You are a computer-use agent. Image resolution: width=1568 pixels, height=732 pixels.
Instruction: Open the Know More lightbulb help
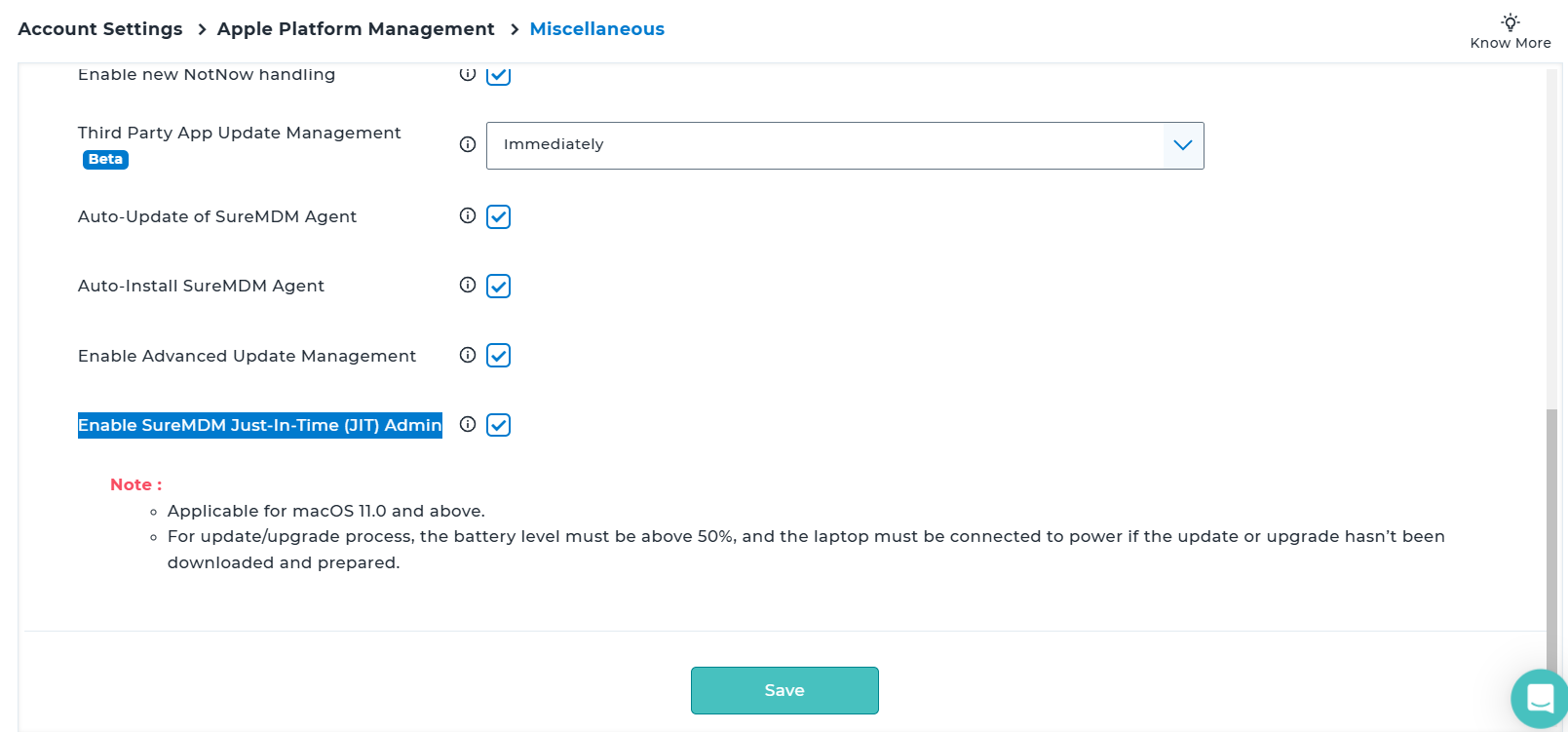1510,30
